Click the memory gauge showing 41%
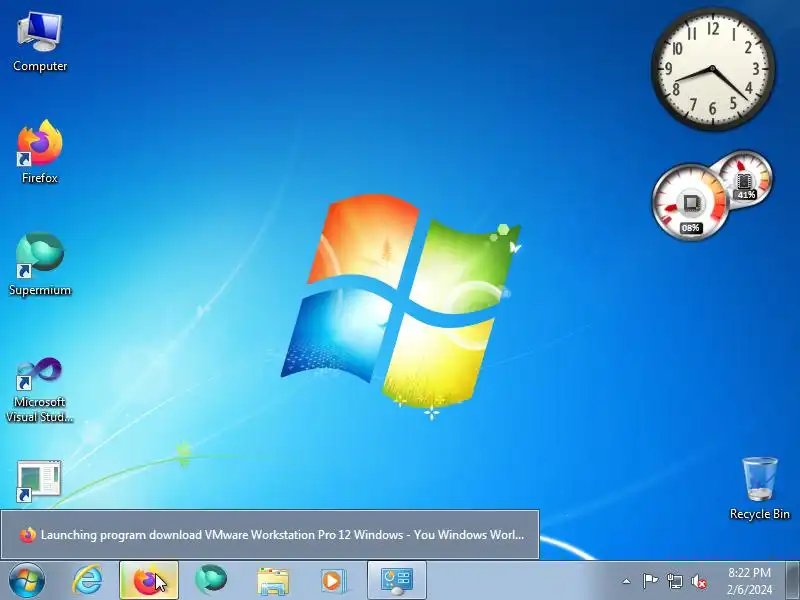The width and height of the screenshot is (800, 600). point(744,178)
